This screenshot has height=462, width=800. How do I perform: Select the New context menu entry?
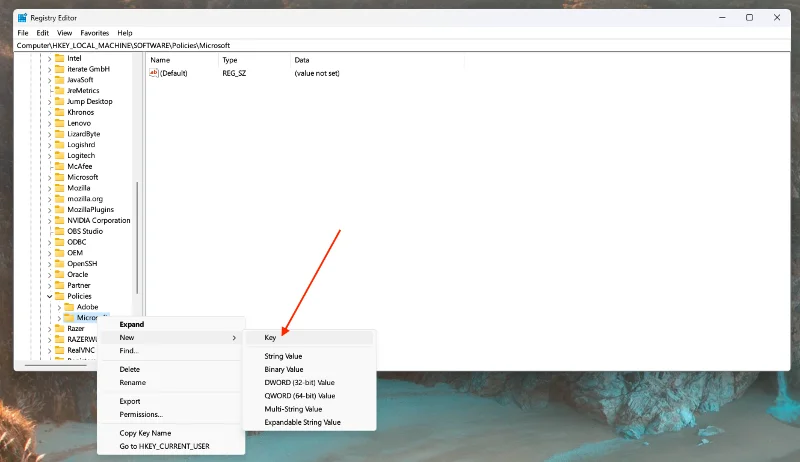171,338
